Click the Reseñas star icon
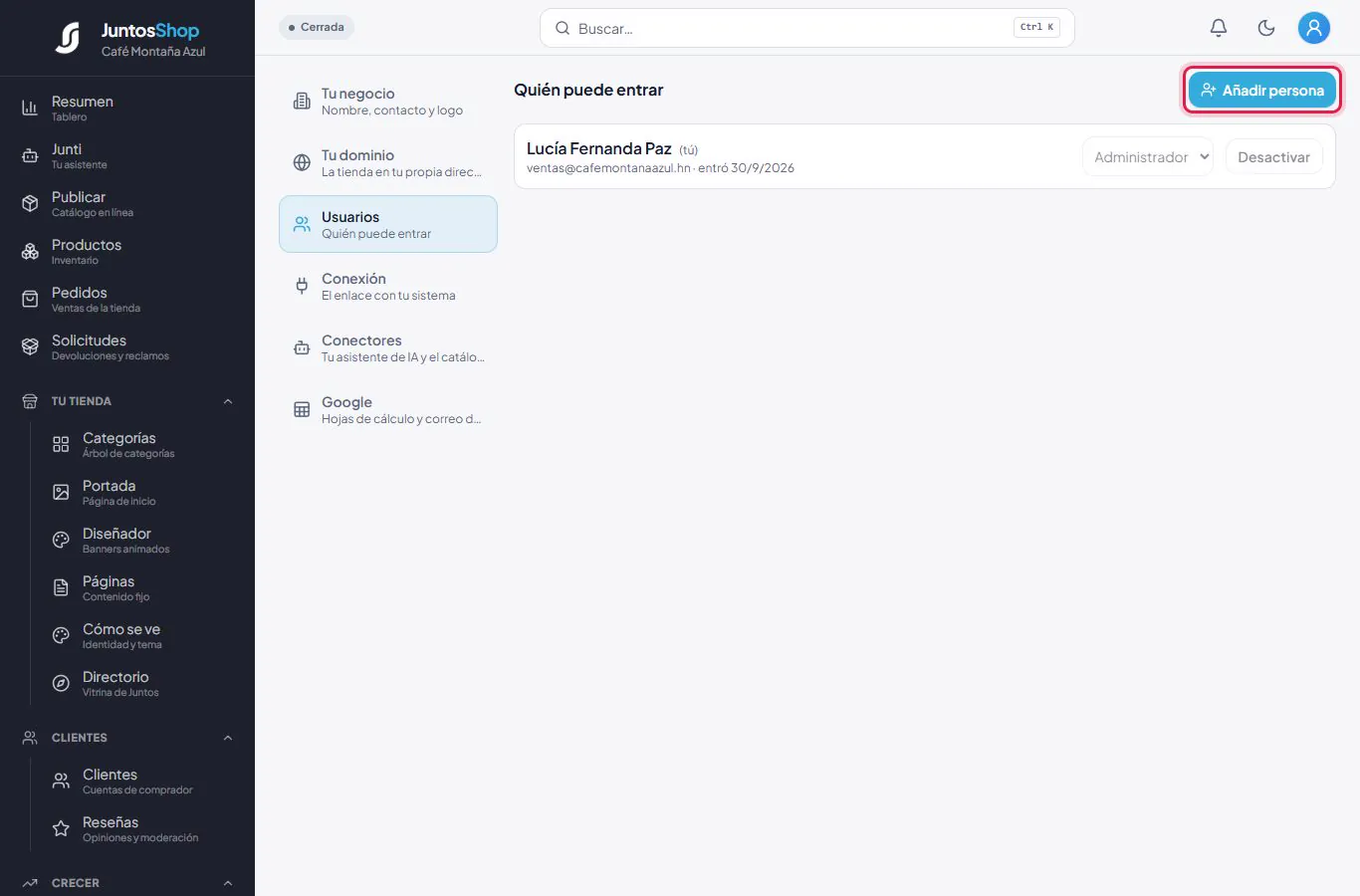 pyautogui.click(x=61, y=828)
